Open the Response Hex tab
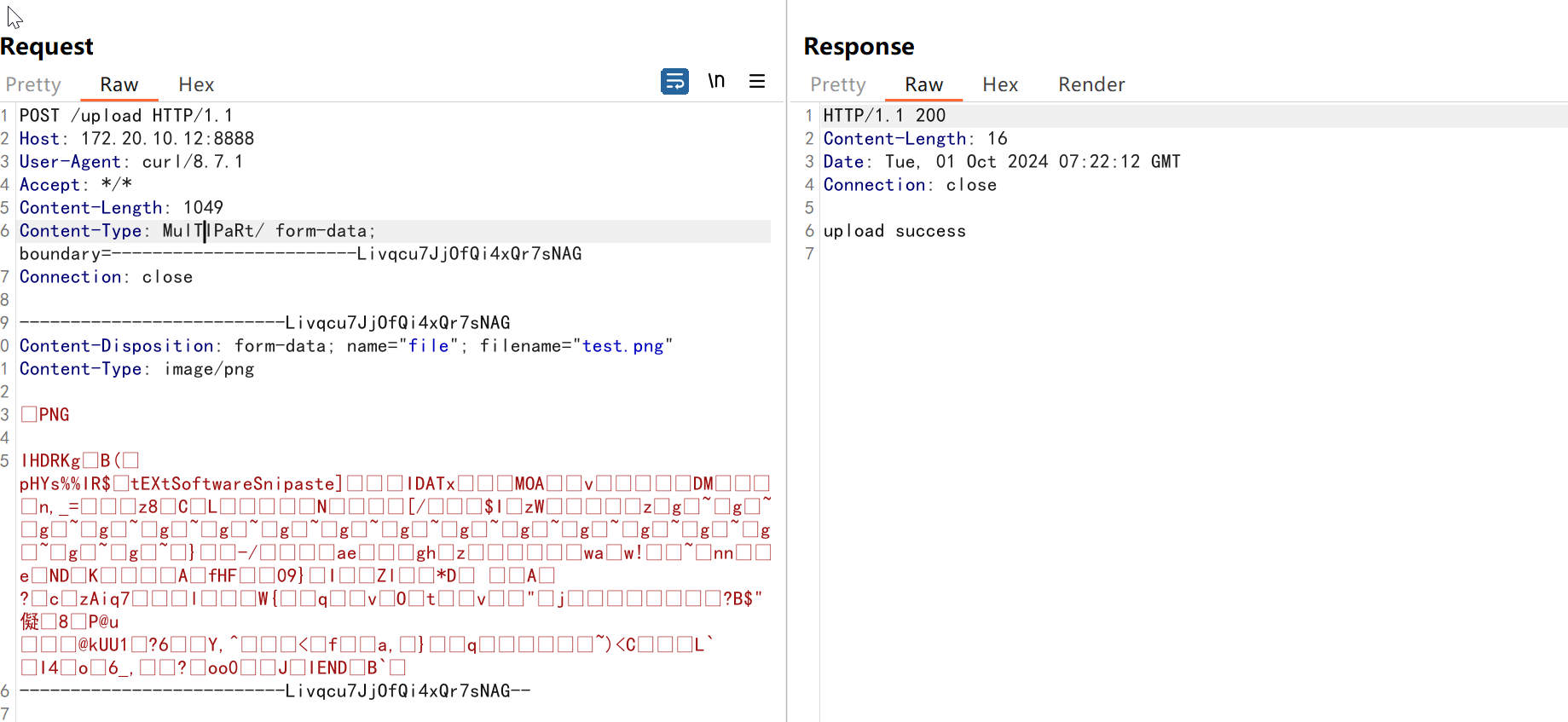The width and height of the screenshot is (1568, 722). 1000,84
